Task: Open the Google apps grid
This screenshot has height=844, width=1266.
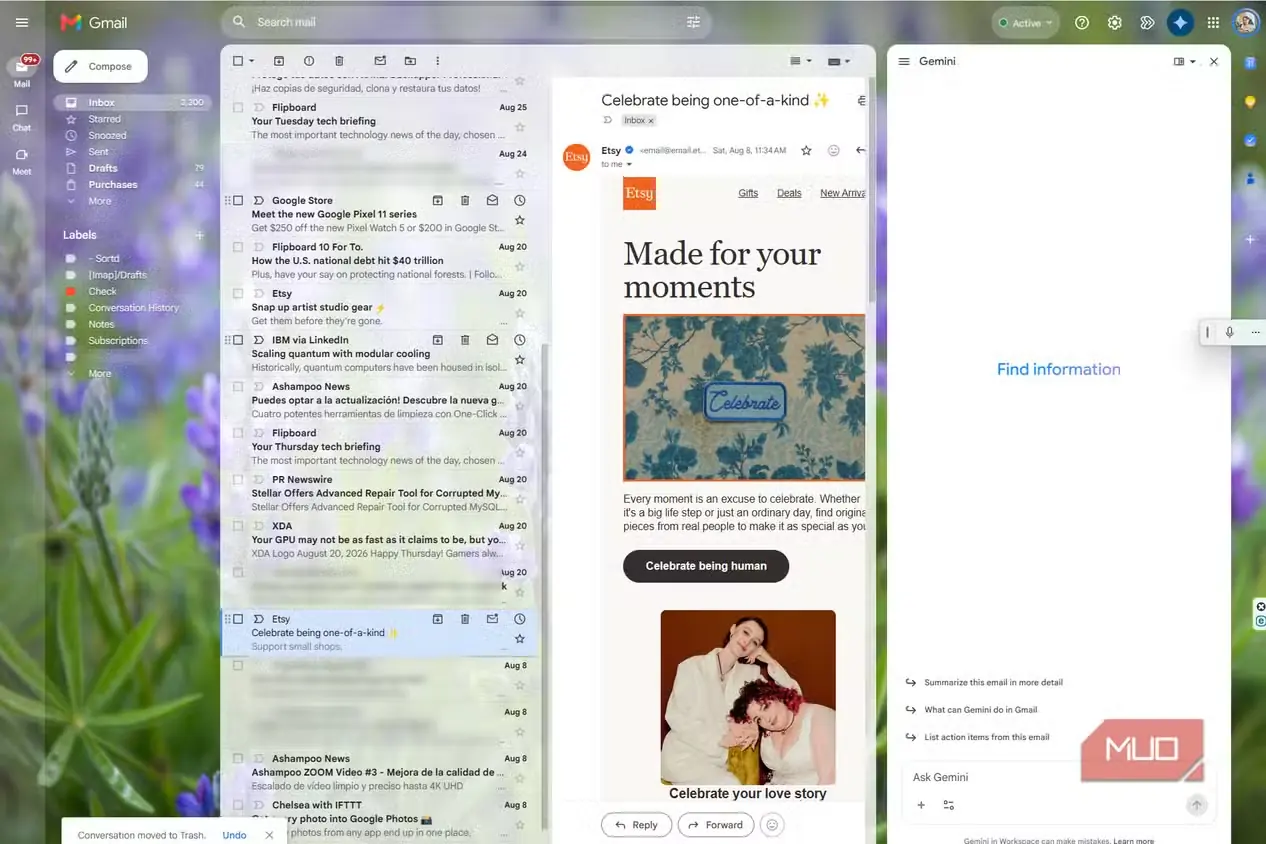Action: pos(1213,23)
